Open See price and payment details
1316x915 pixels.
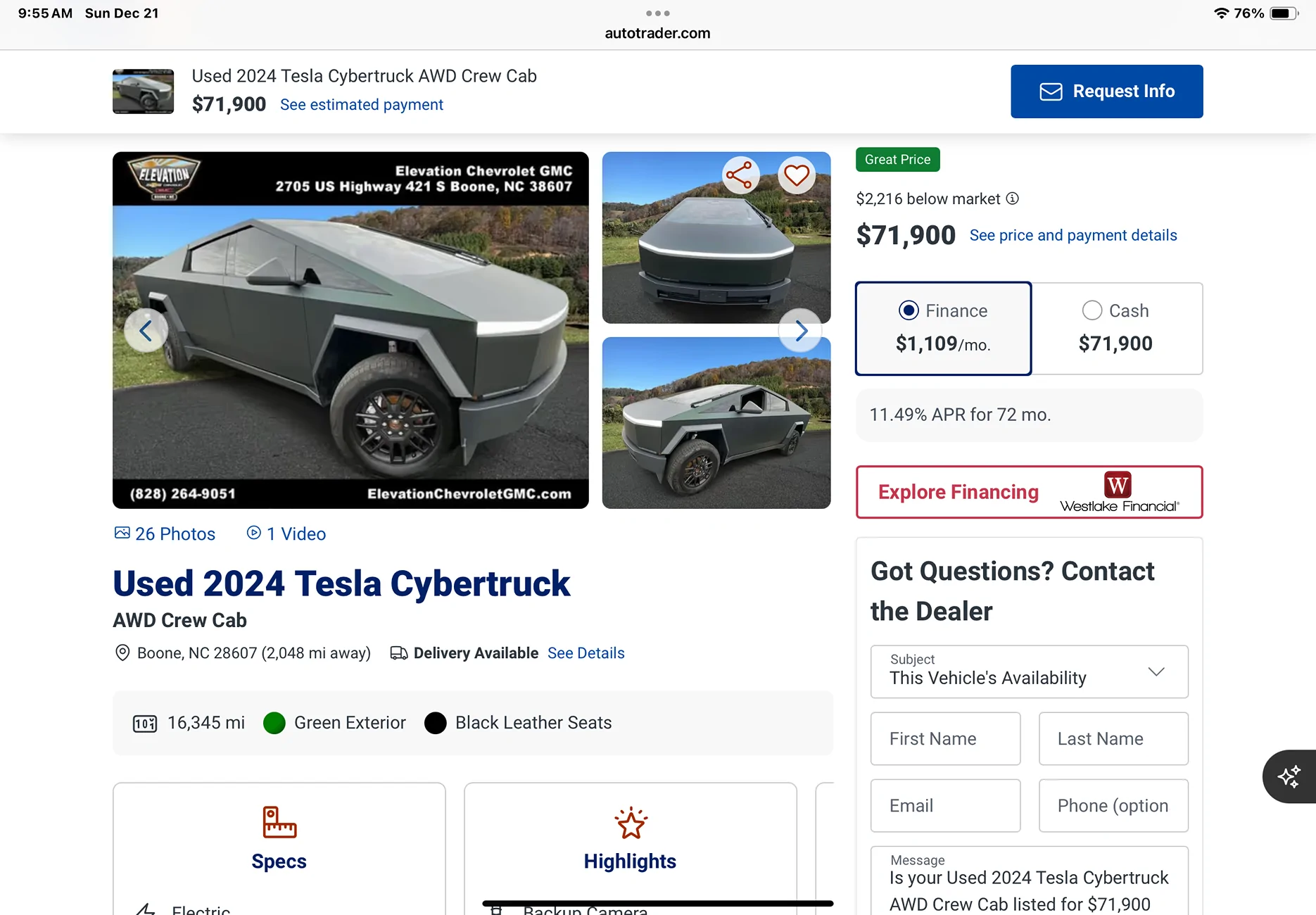click(1073, 235)
